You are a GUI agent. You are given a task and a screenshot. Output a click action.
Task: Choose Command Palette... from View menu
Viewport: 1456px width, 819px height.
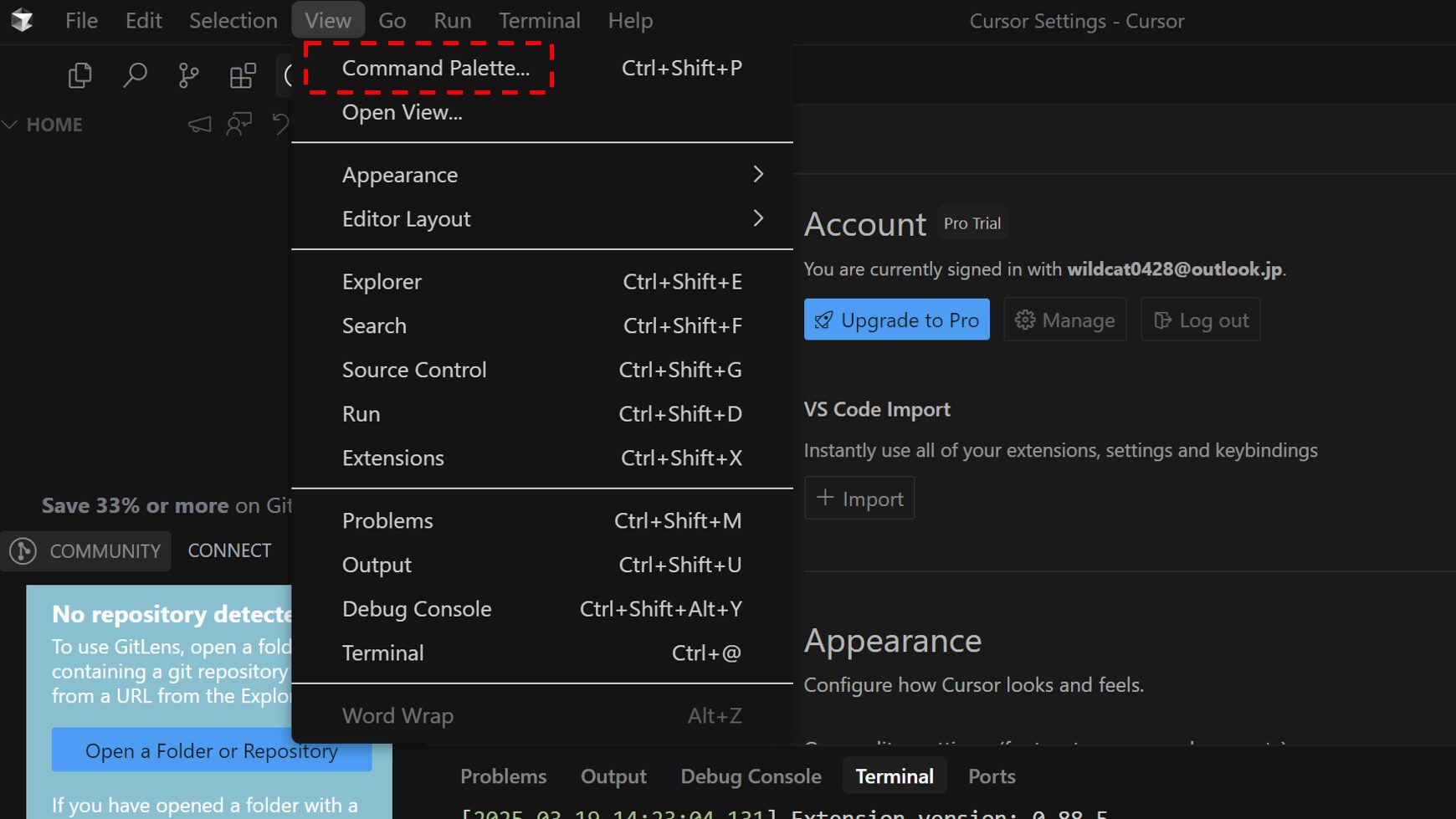542,68
